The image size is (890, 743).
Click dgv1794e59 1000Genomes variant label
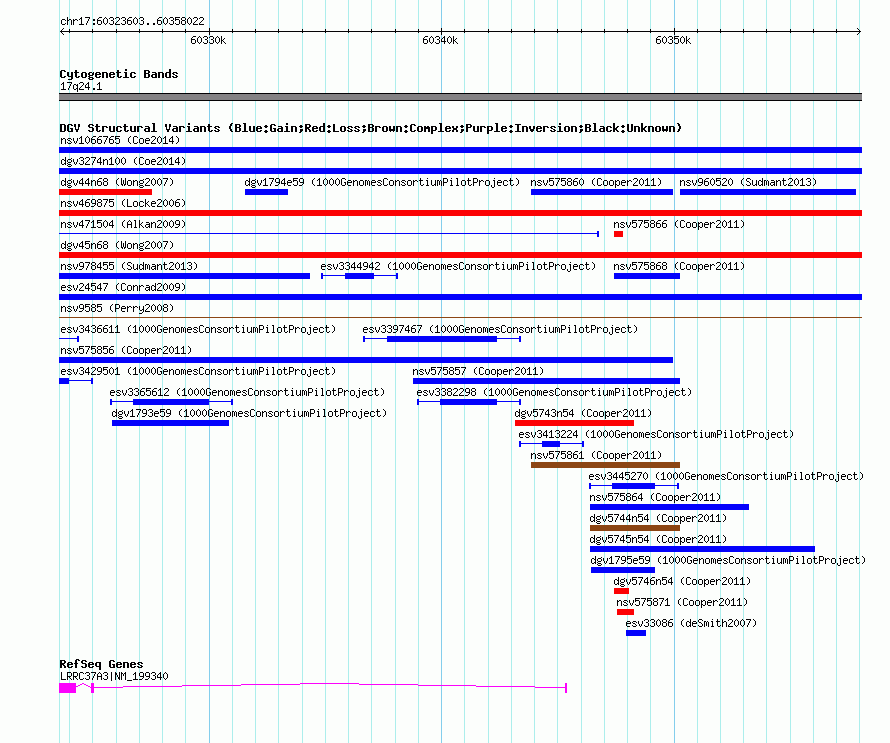382,182
